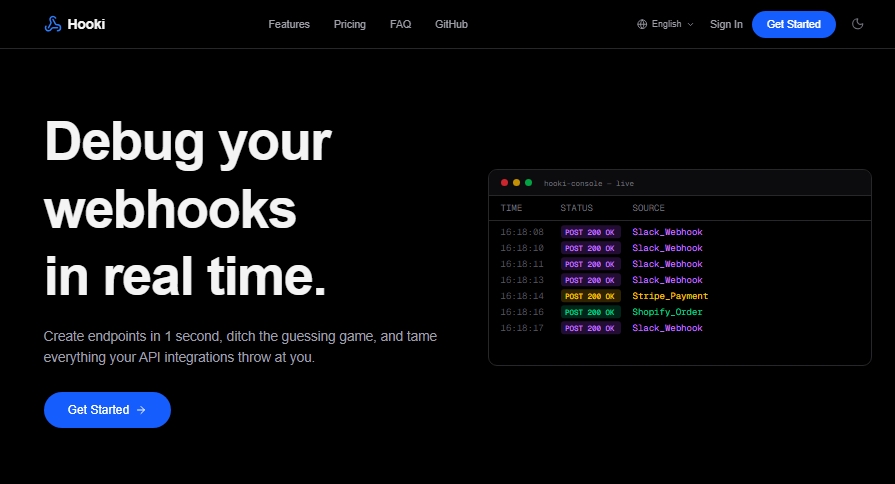Viewport: 895px width, 484px height.
Task: Open the Features nav link
Action: point(289,24)
